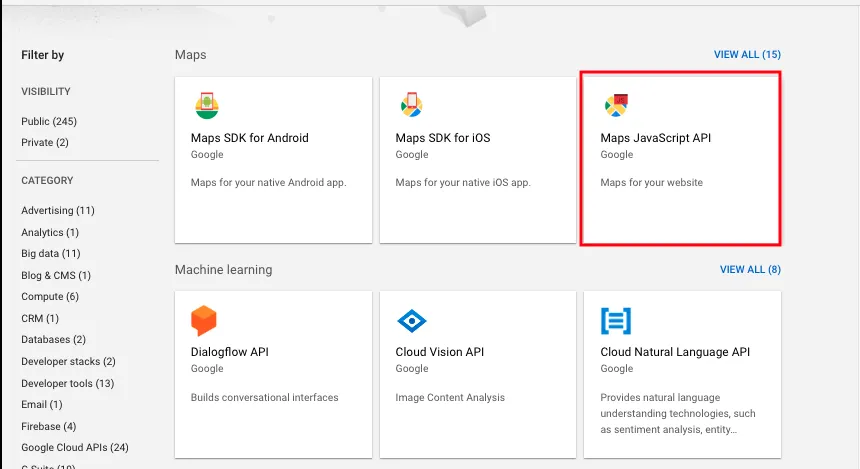This screenshot has width=860, height=469.
Task: Select Google Cloud APIs category
Action: 75,447
